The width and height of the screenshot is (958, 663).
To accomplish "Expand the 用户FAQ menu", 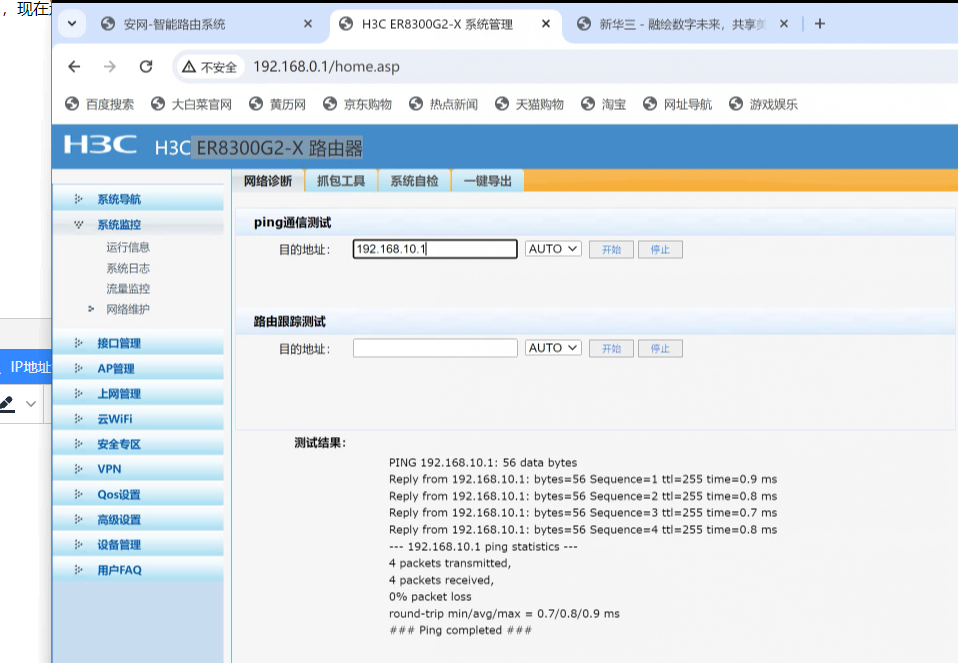I will click(138, 570).
